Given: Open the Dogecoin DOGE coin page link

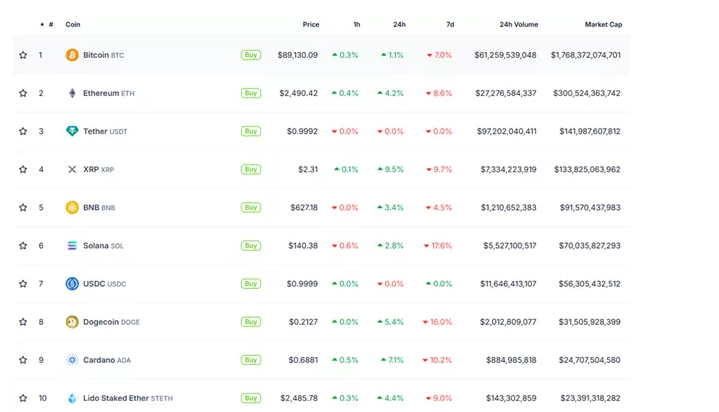Looking at the screenshot, I should pyautogui.click(x=111, y=322).
